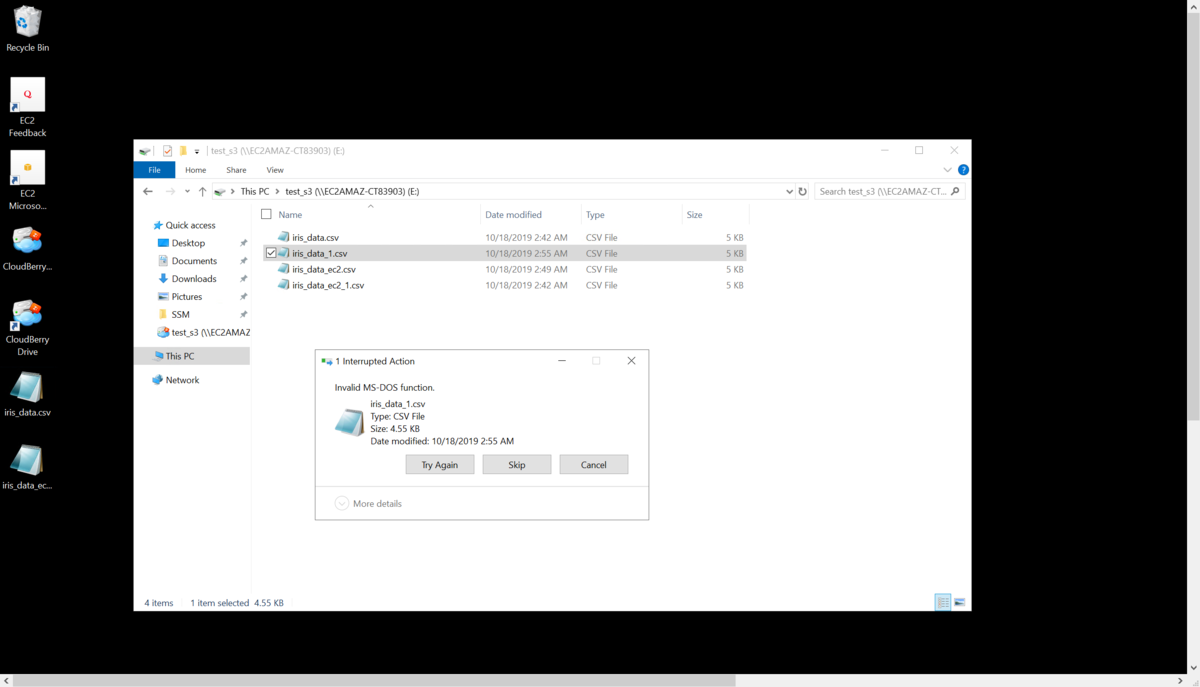1200x687 pixels.
Task: Go forward with the Forward arrow
Action: coord(170,191)
